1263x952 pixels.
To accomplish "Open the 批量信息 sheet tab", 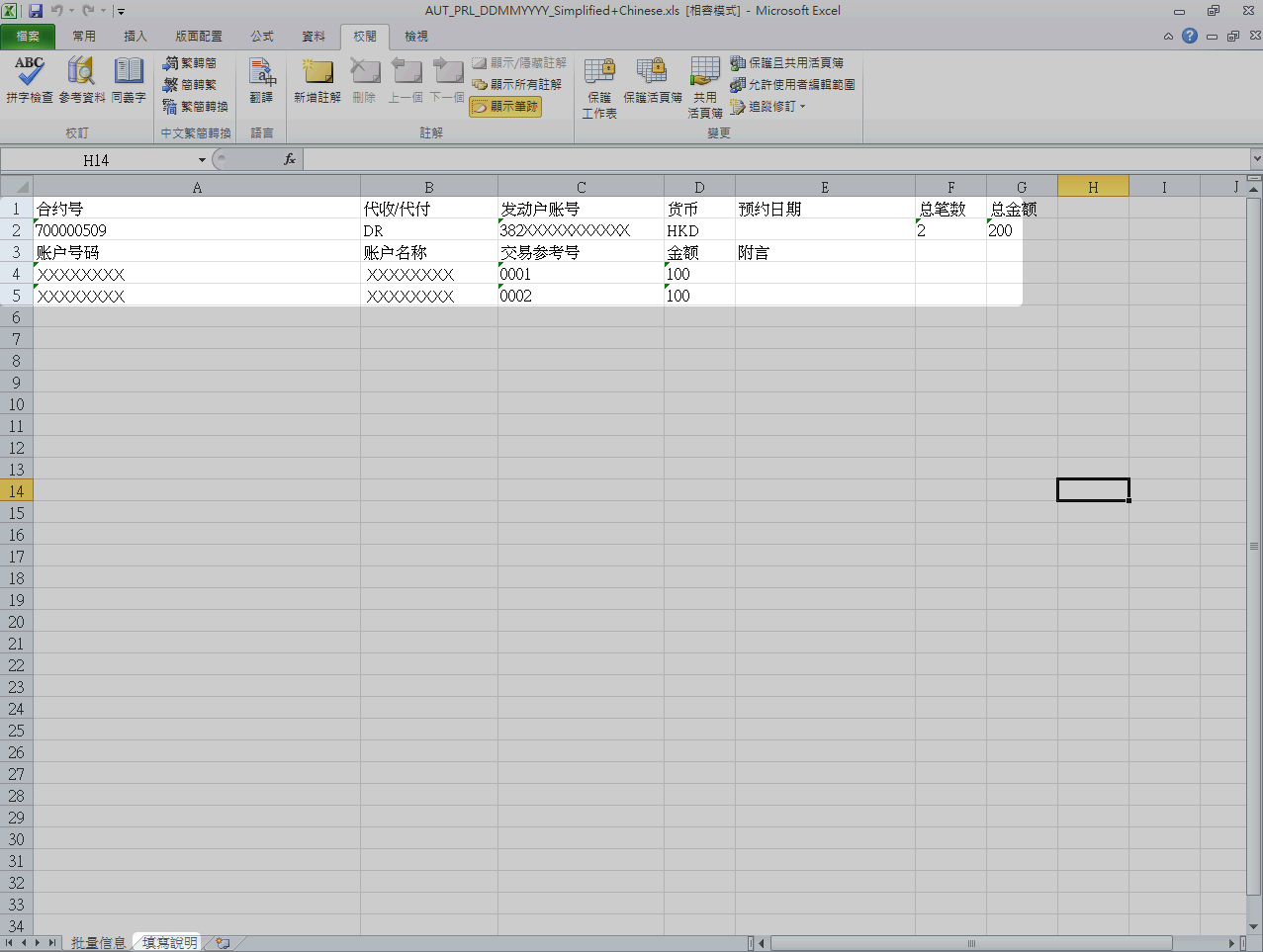I will pos(98,943).
